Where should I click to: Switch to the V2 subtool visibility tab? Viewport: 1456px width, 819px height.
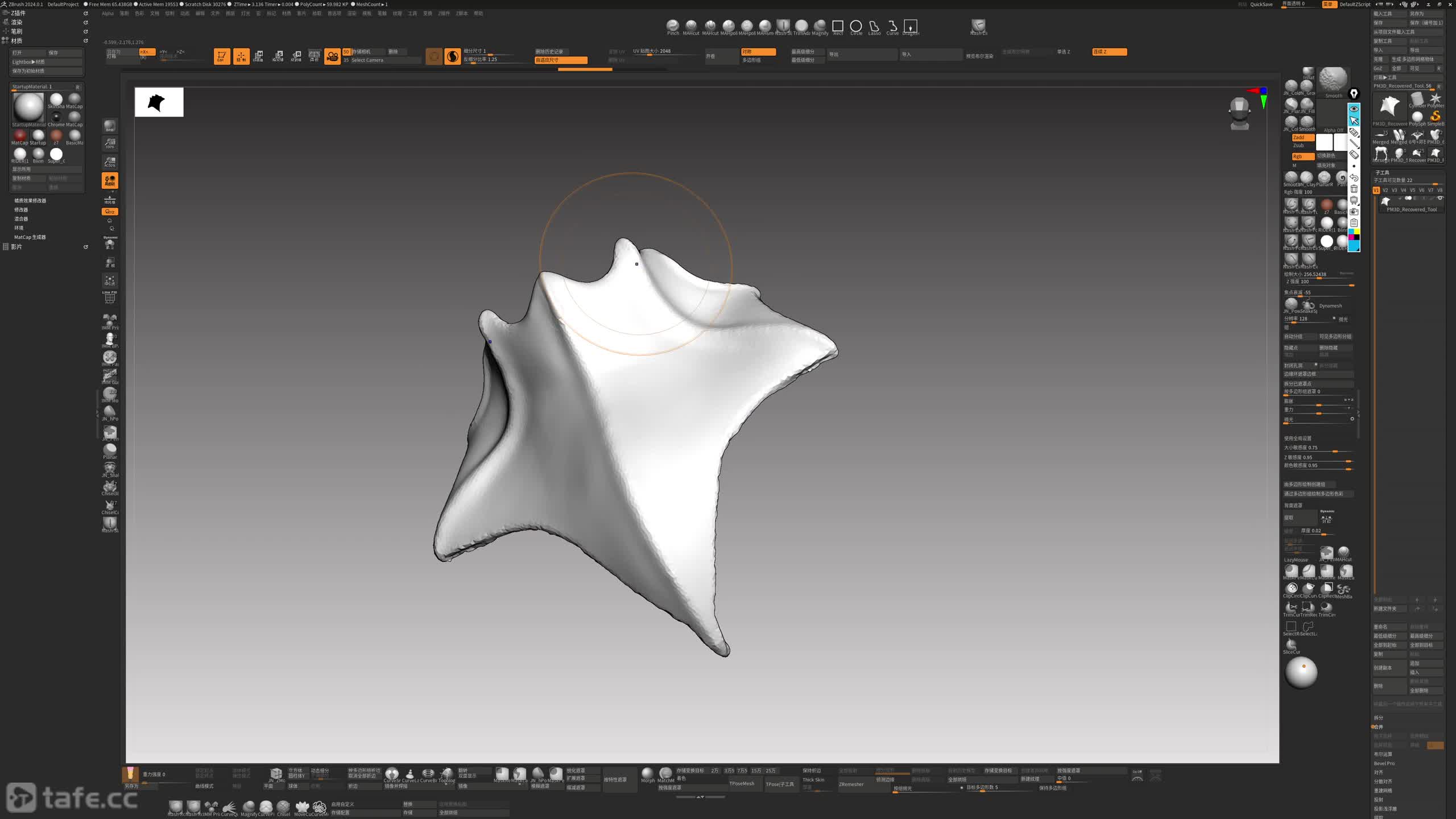[x=1385, y=191]
